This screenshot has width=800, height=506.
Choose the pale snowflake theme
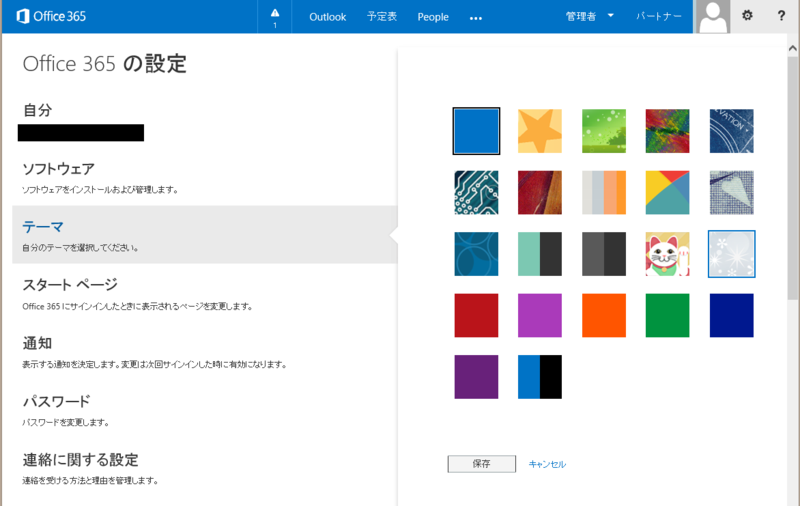tap(732, 254)
